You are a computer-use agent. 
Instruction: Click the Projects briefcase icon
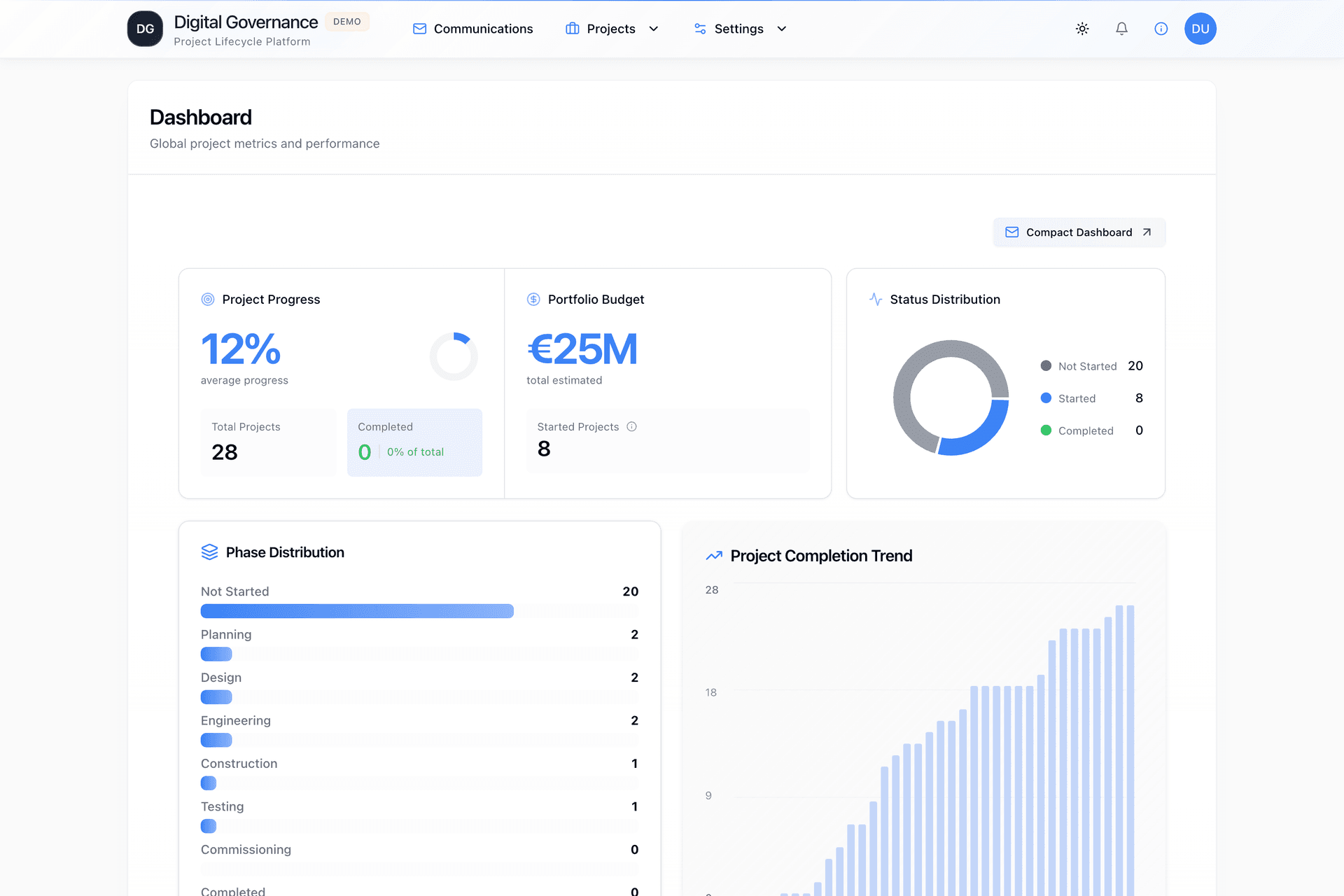point(572,29)
